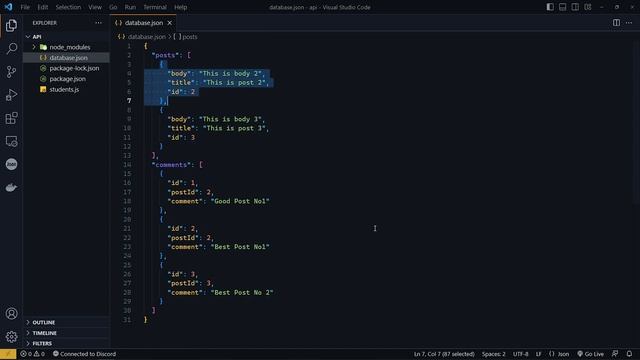This screenshot has height=360, width=640.
Task: Toggle the bottom panel layout icon
Action: point(562,7)
